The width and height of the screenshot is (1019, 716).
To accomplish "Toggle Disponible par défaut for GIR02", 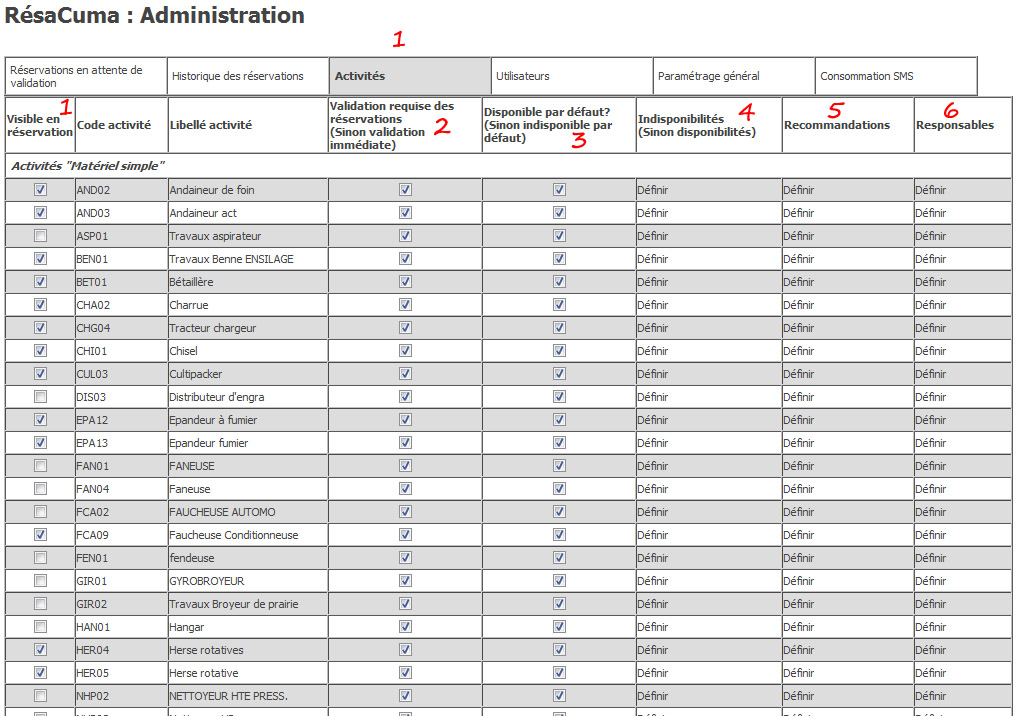I will coord(559,604).
